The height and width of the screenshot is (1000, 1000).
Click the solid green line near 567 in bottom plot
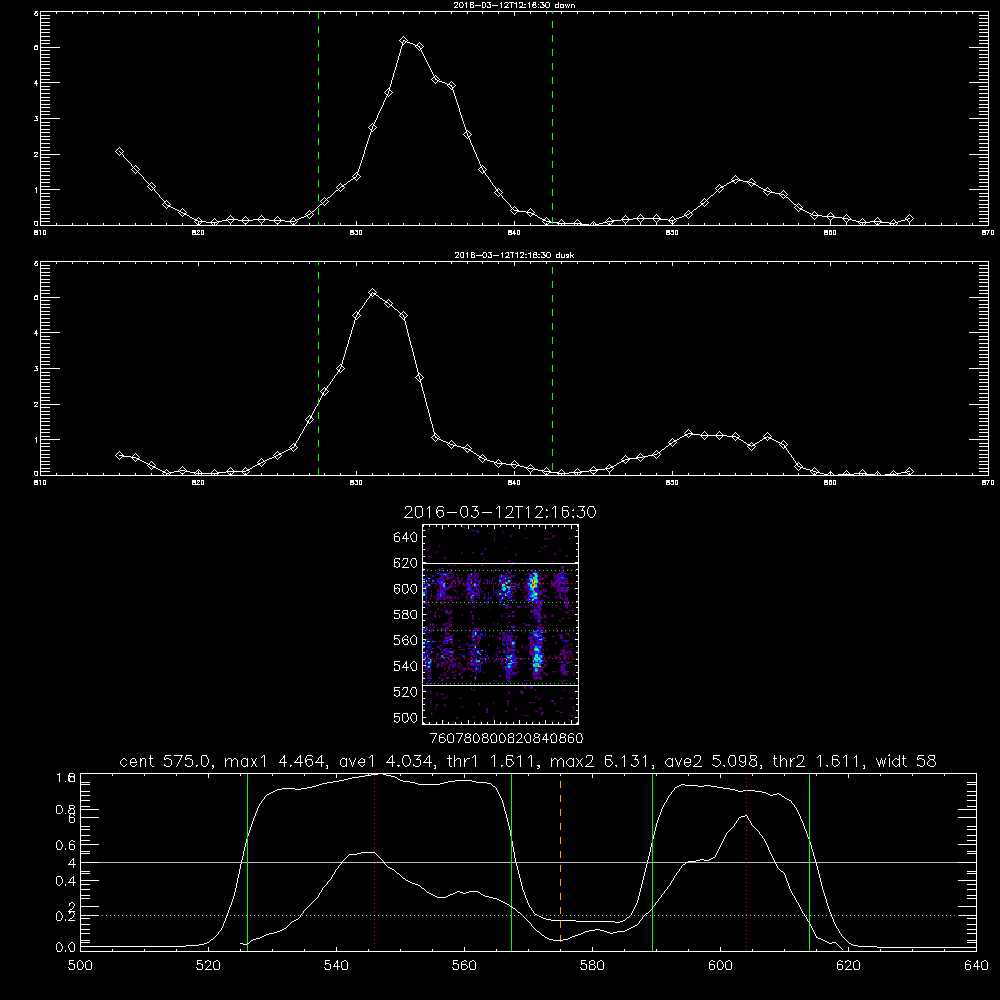tap(511, 861)
